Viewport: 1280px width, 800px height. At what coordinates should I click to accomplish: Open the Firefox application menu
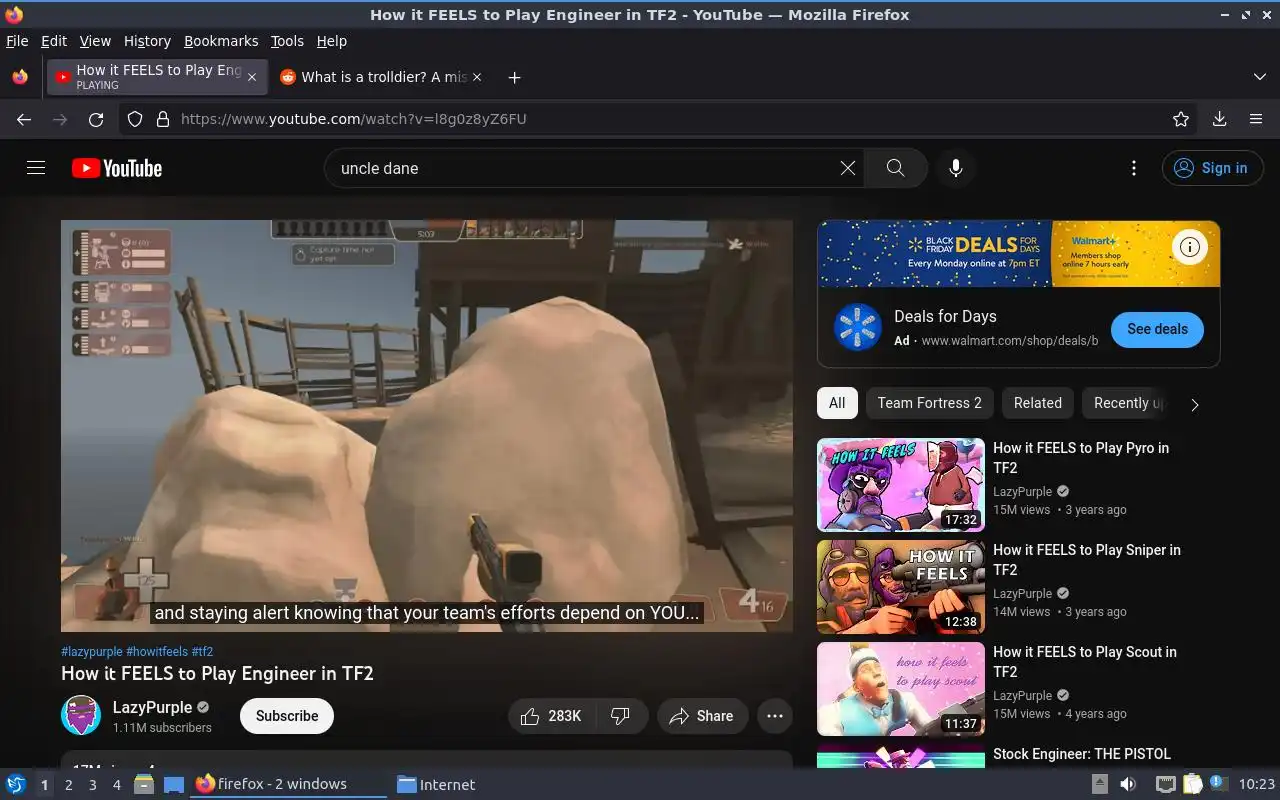pyautogui.click(x=1256, y=119)
